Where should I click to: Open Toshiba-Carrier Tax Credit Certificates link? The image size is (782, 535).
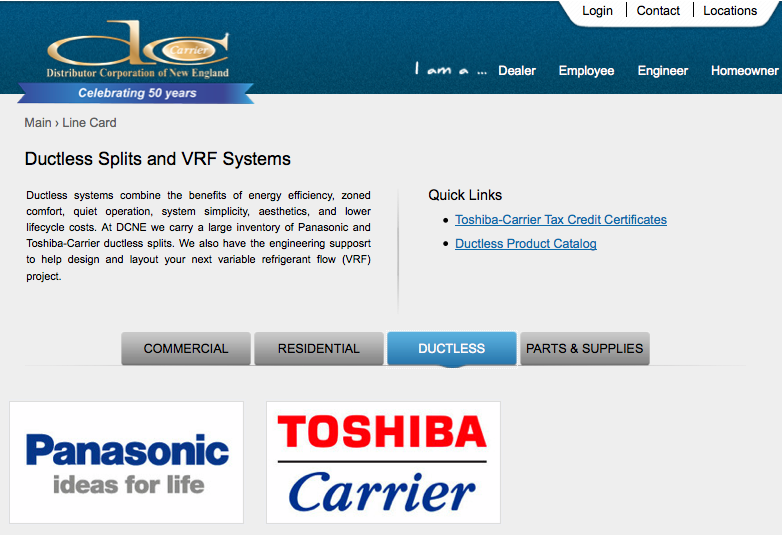pyautogui.click(x=561, y=220)
